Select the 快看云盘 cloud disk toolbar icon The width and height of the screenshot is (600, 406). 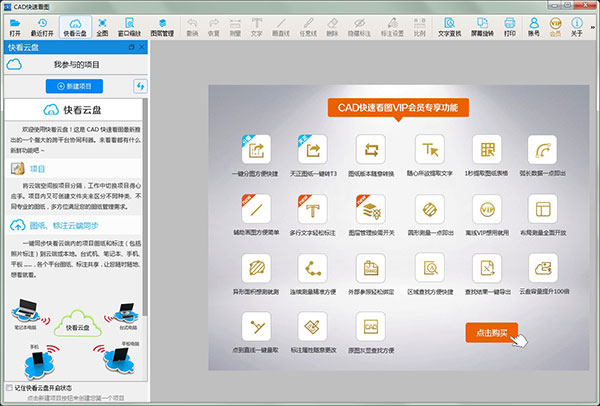point(74,28)
